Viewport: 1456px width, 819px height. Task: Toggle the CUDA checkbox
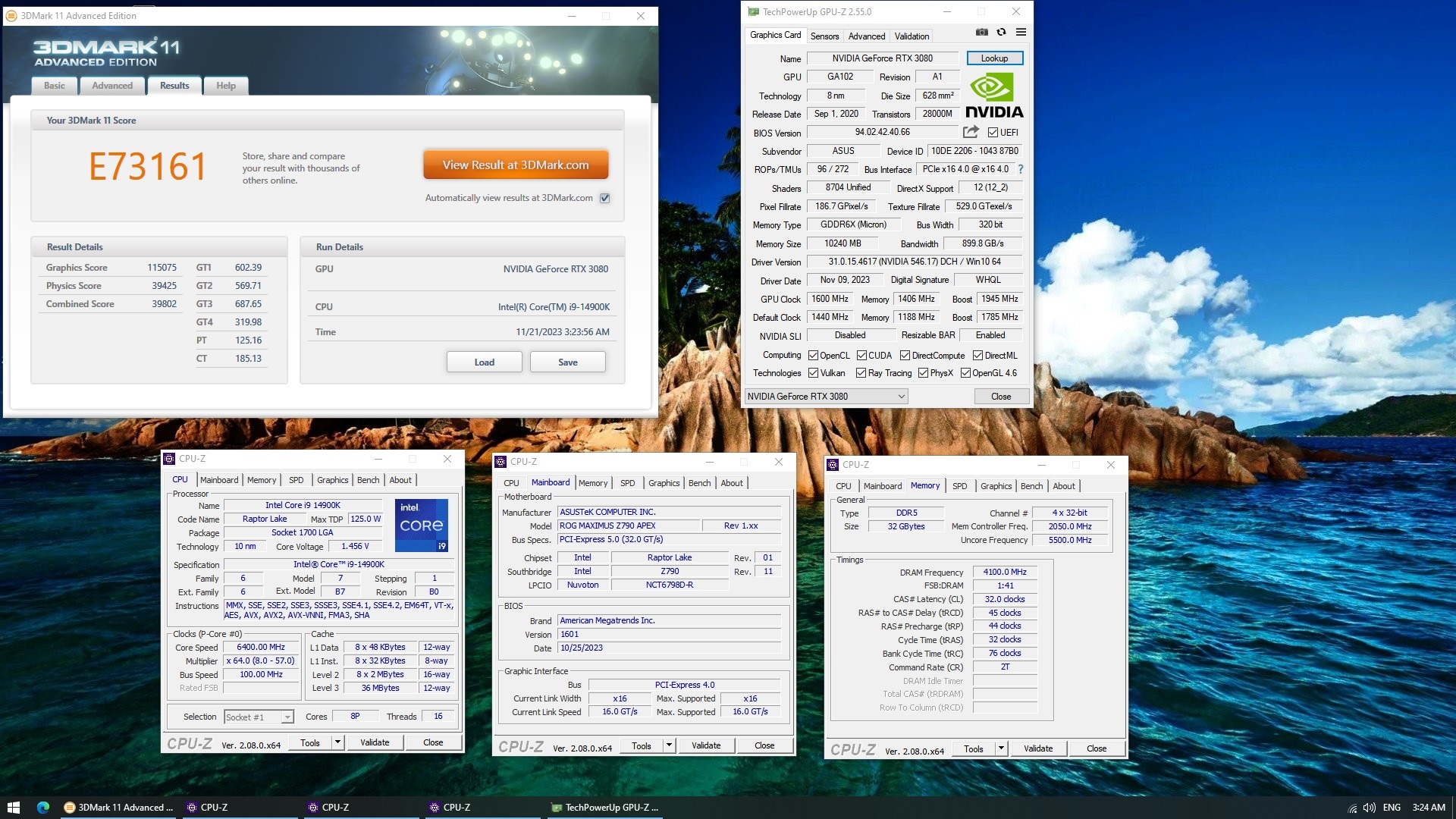[x=861, y=356]
